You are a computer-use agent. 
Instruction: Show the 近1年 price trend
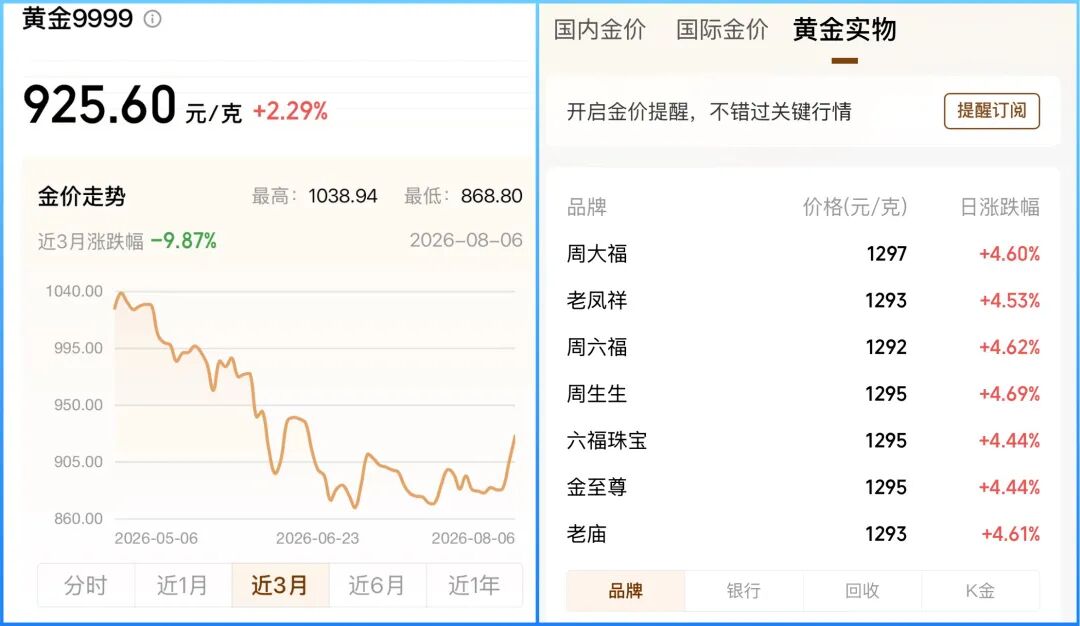click(475, 585)
